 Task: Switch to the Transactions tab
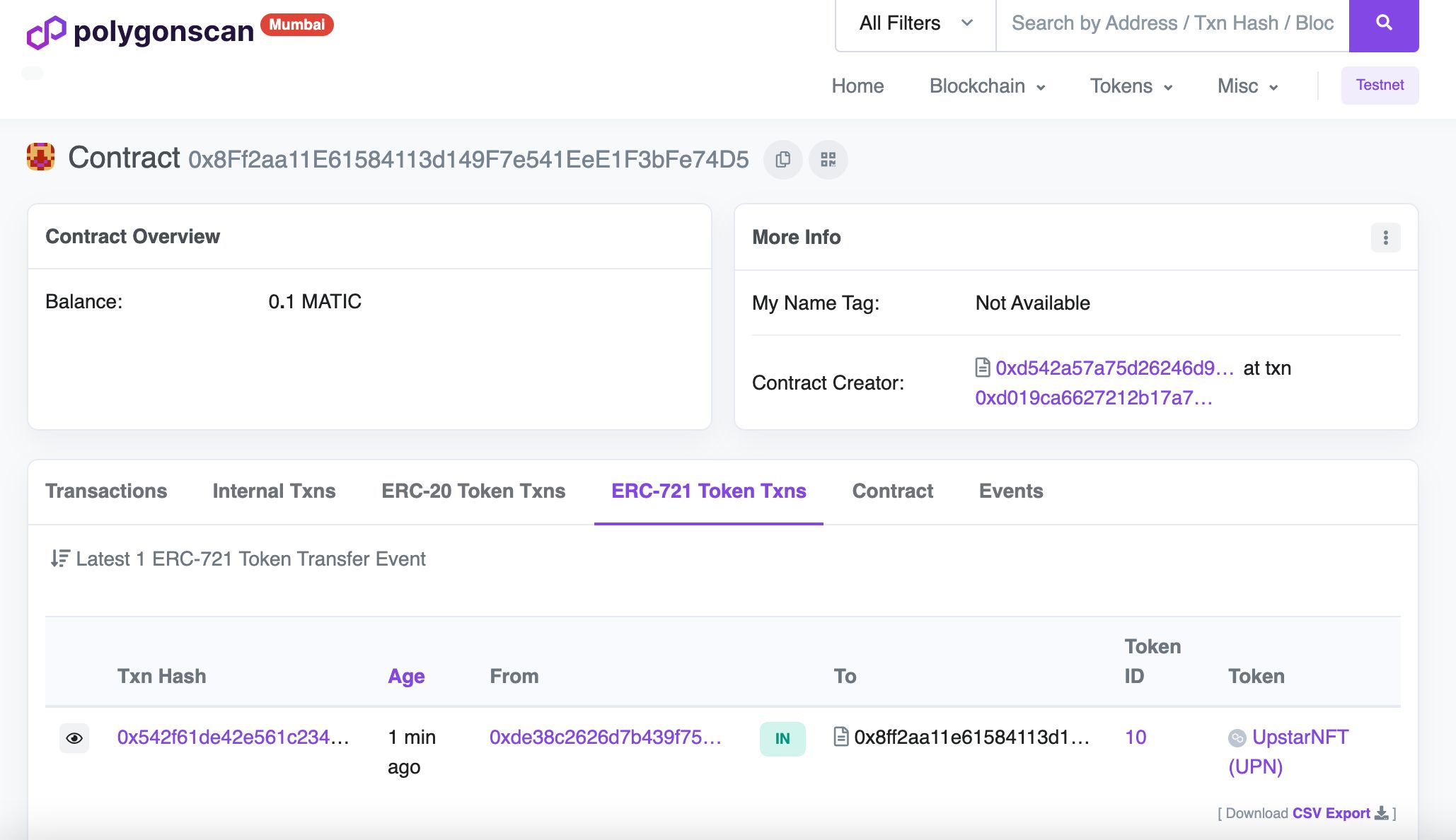106,491
